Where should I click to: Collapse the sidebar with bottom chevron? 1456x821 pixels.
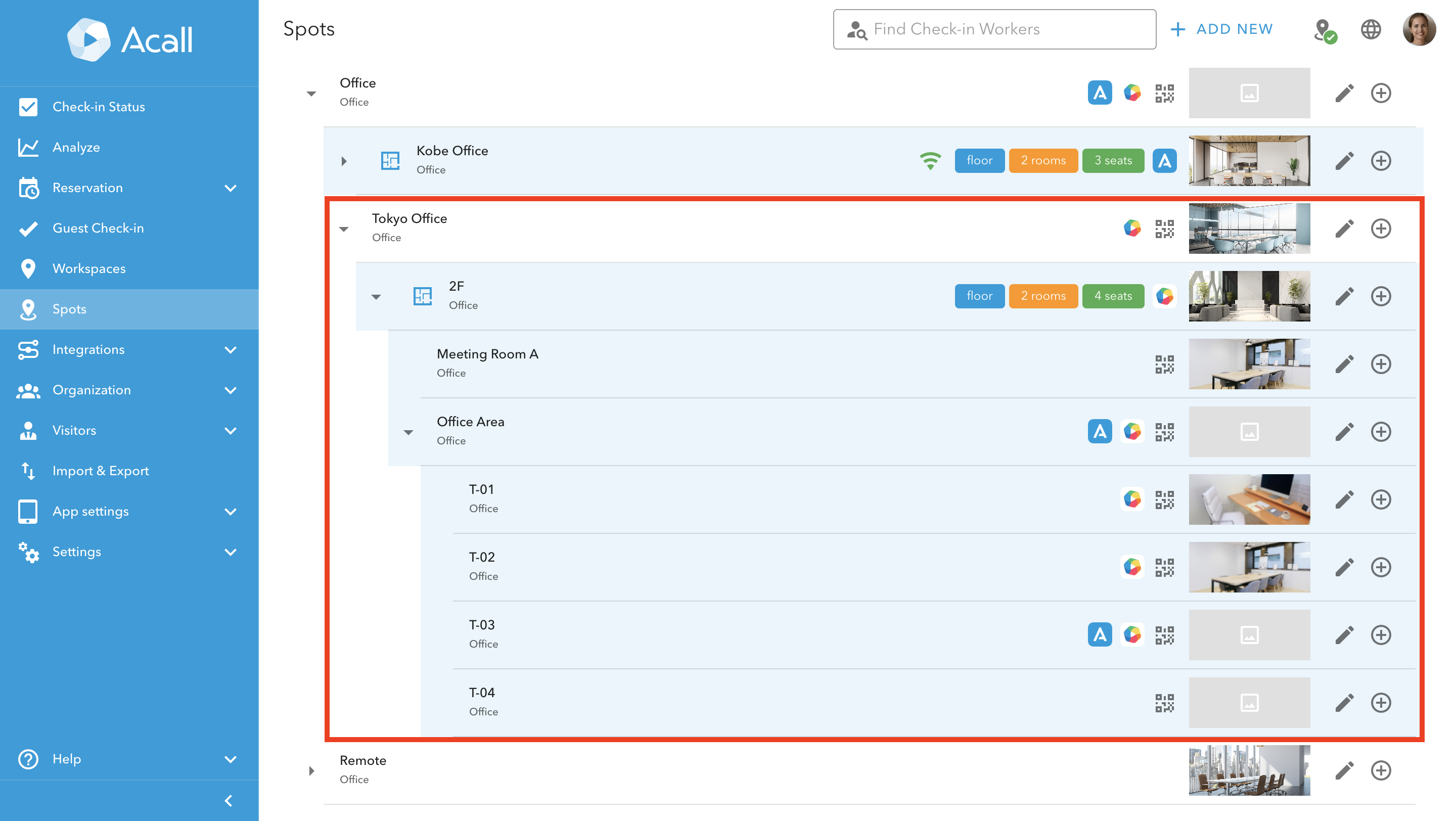pyautogui.click(x=229, y=800)
